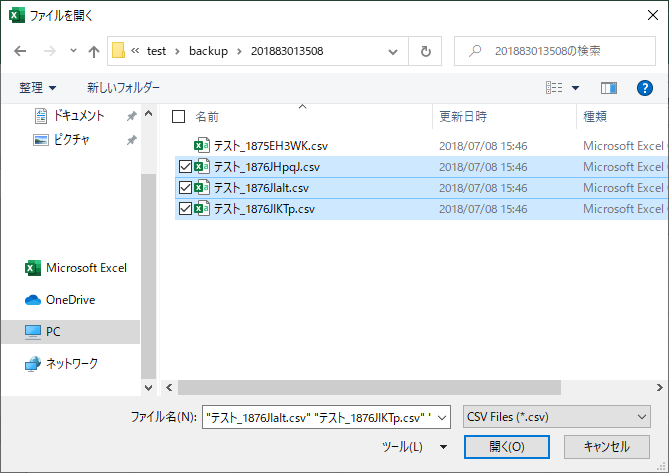Click the change view layout icon

(x=554, y=88)
